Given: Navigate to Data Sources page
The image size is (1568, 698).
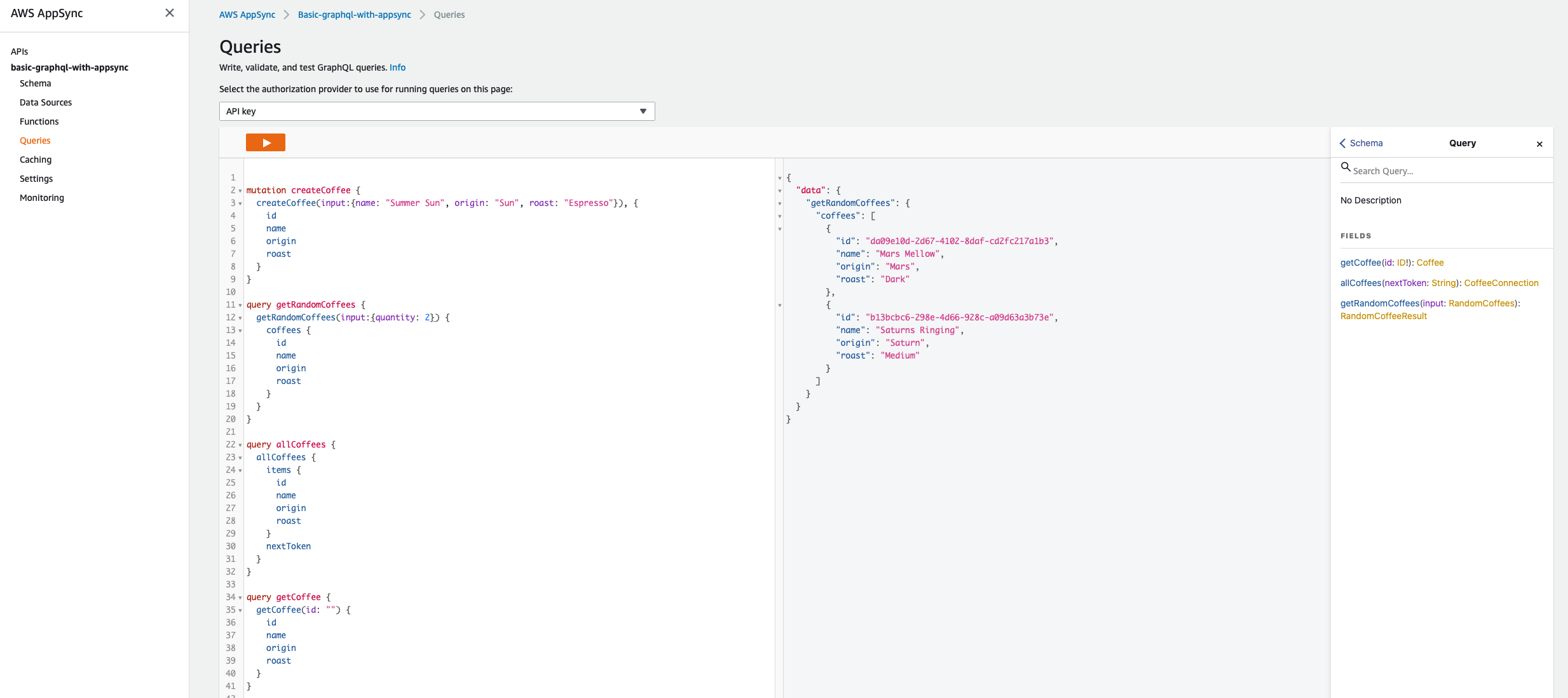Looking at the screenshot, I should [x=46, y=102].
